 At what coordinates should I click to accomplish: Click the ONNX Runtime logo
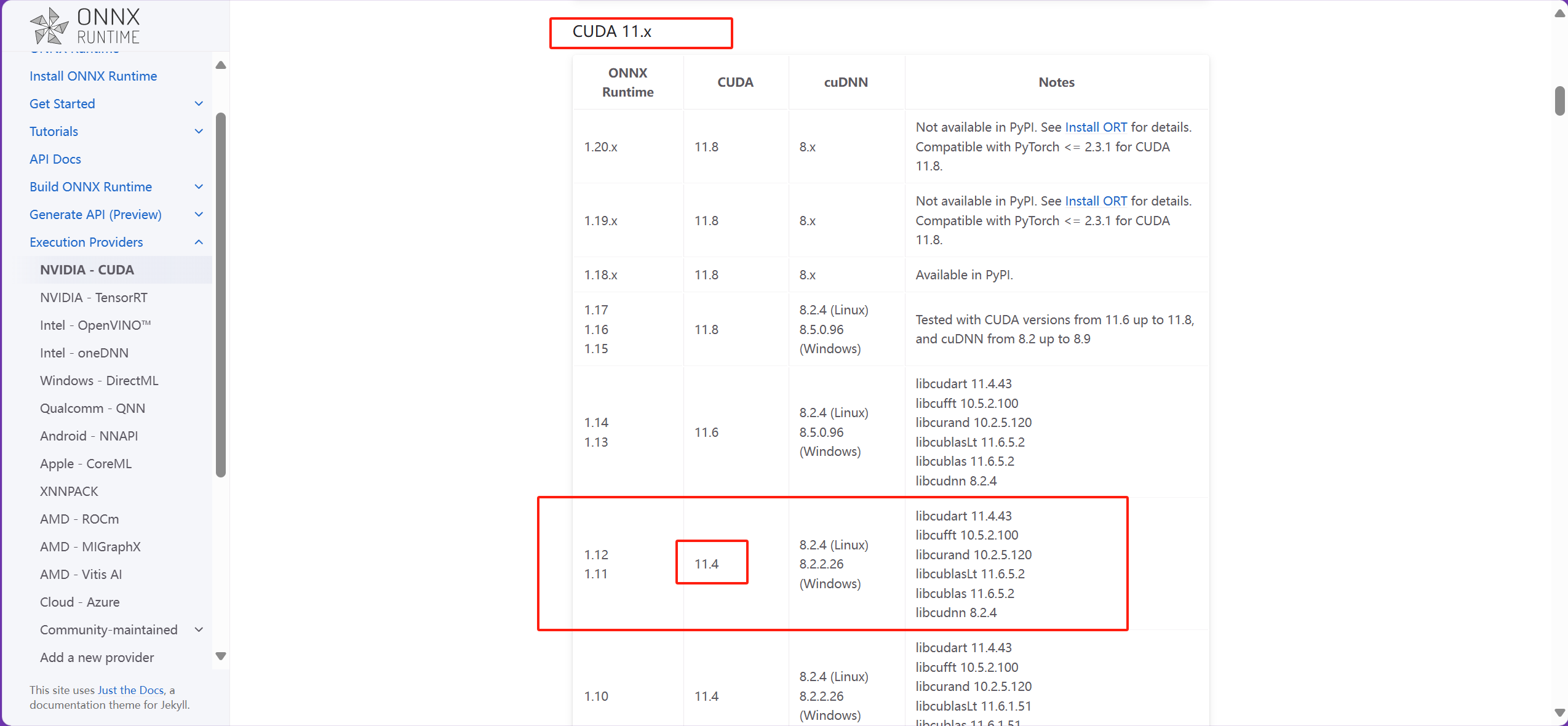pos(85,26)
